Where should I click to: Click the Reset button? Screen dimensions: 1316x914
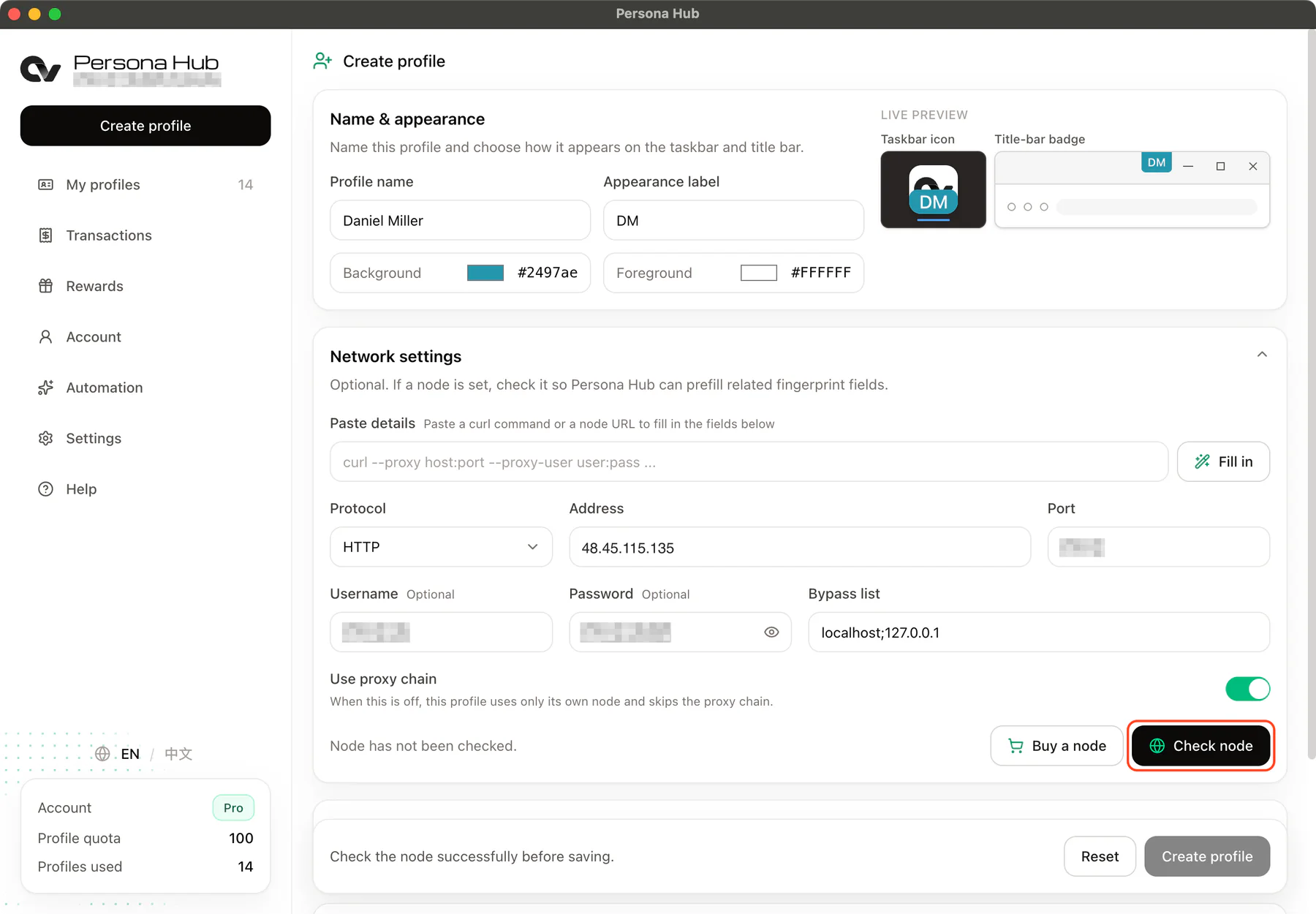[1100, 856]
